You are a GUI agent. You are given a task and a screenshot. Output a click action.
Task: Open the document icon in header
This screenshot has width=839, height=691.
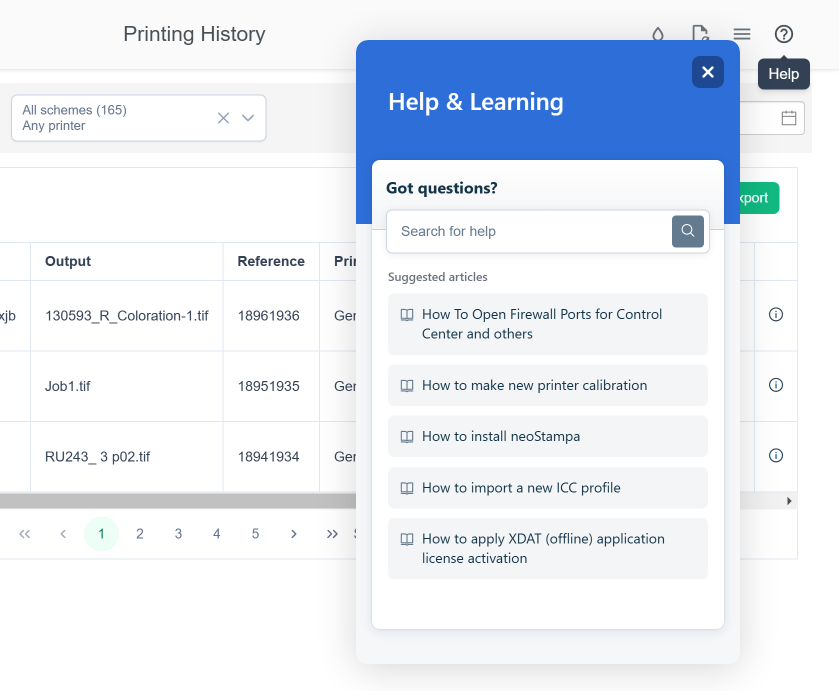click(x=700, y=33)
